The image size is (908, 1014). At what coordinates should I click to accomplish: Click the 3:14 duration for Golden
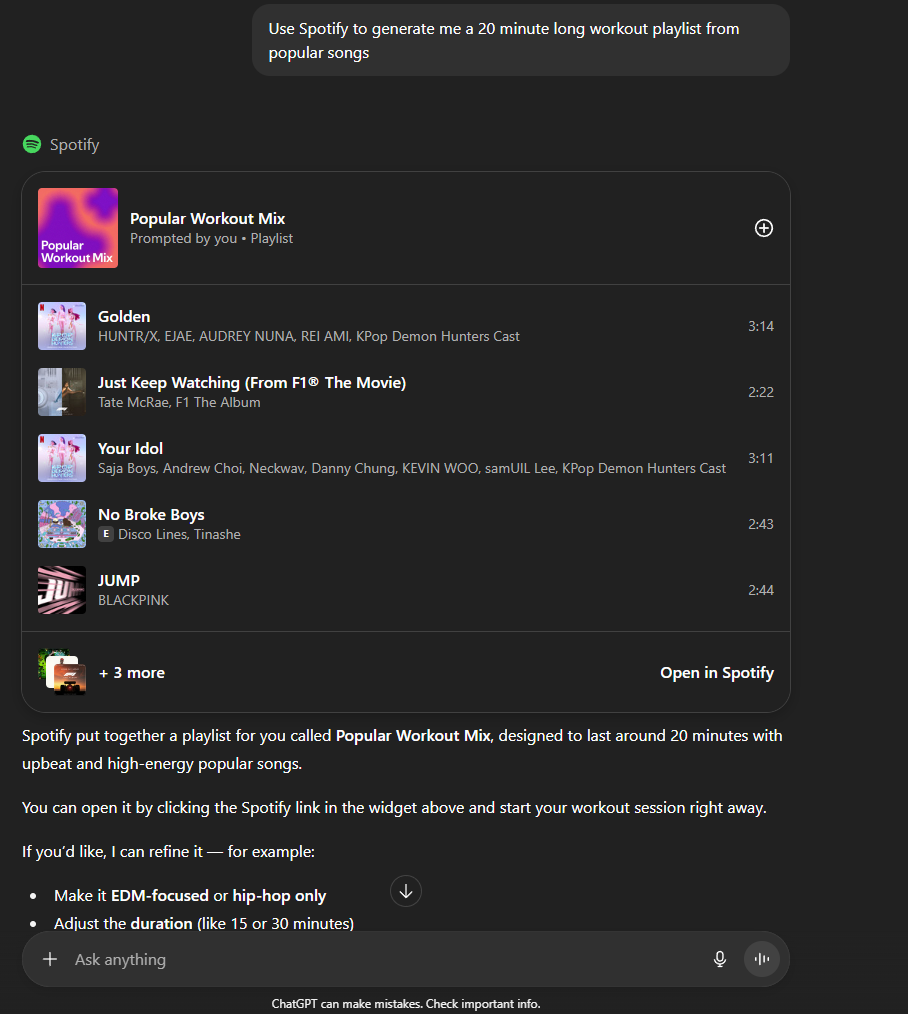click(x=761, y=327)
